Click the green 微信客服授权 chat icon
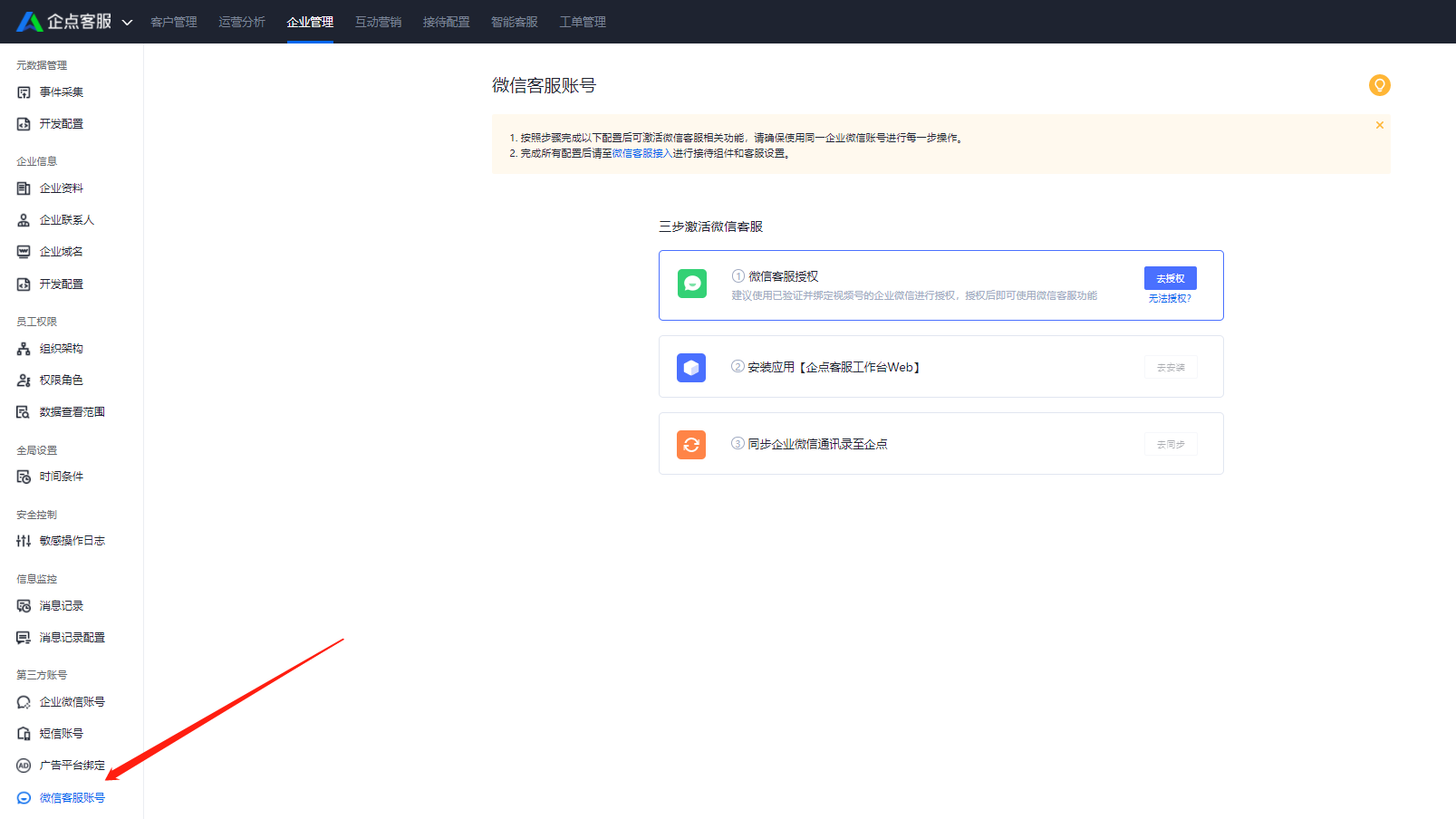 tap(692, 284)
